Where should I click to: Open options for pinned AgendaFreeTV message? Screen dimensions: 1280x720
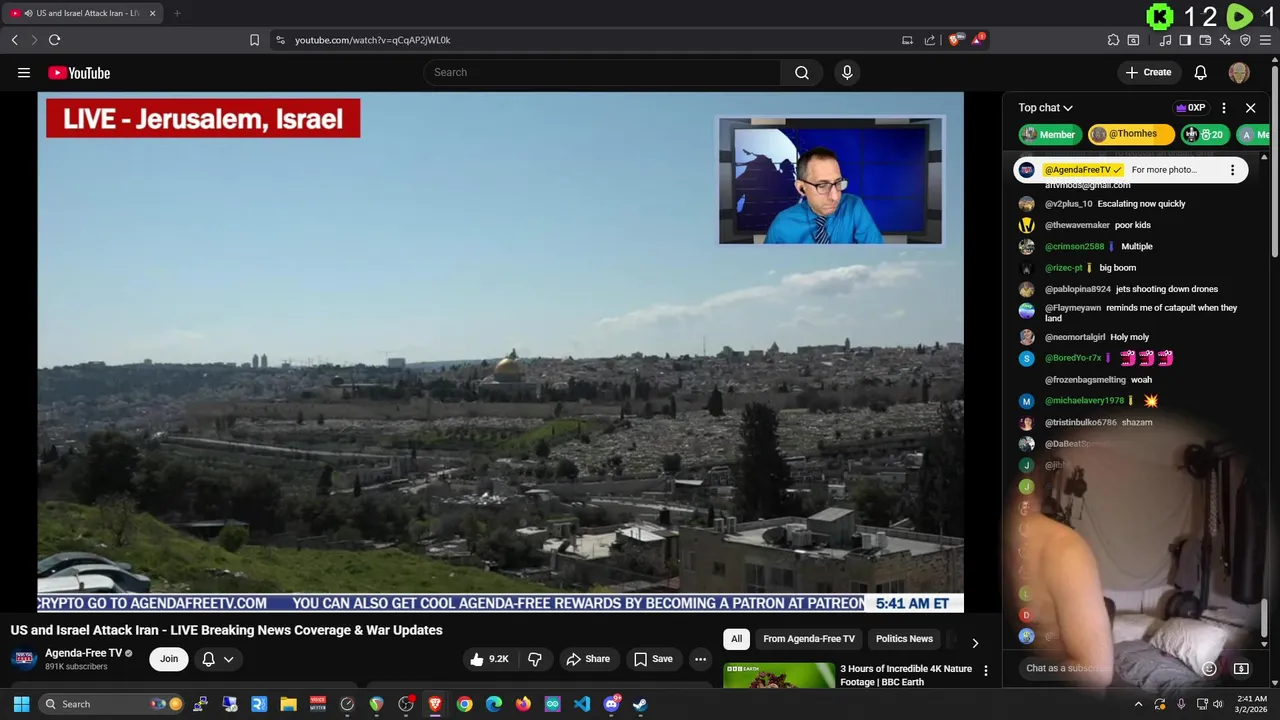1232,170
